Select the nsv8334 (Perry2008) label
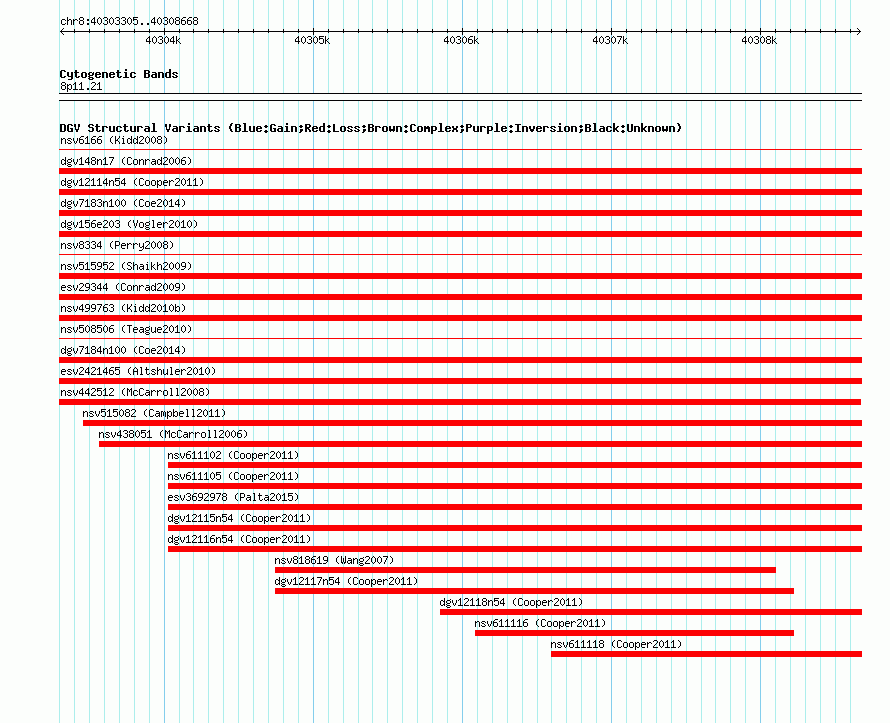Viewport: 890px width, 723px height. [117, 245]
